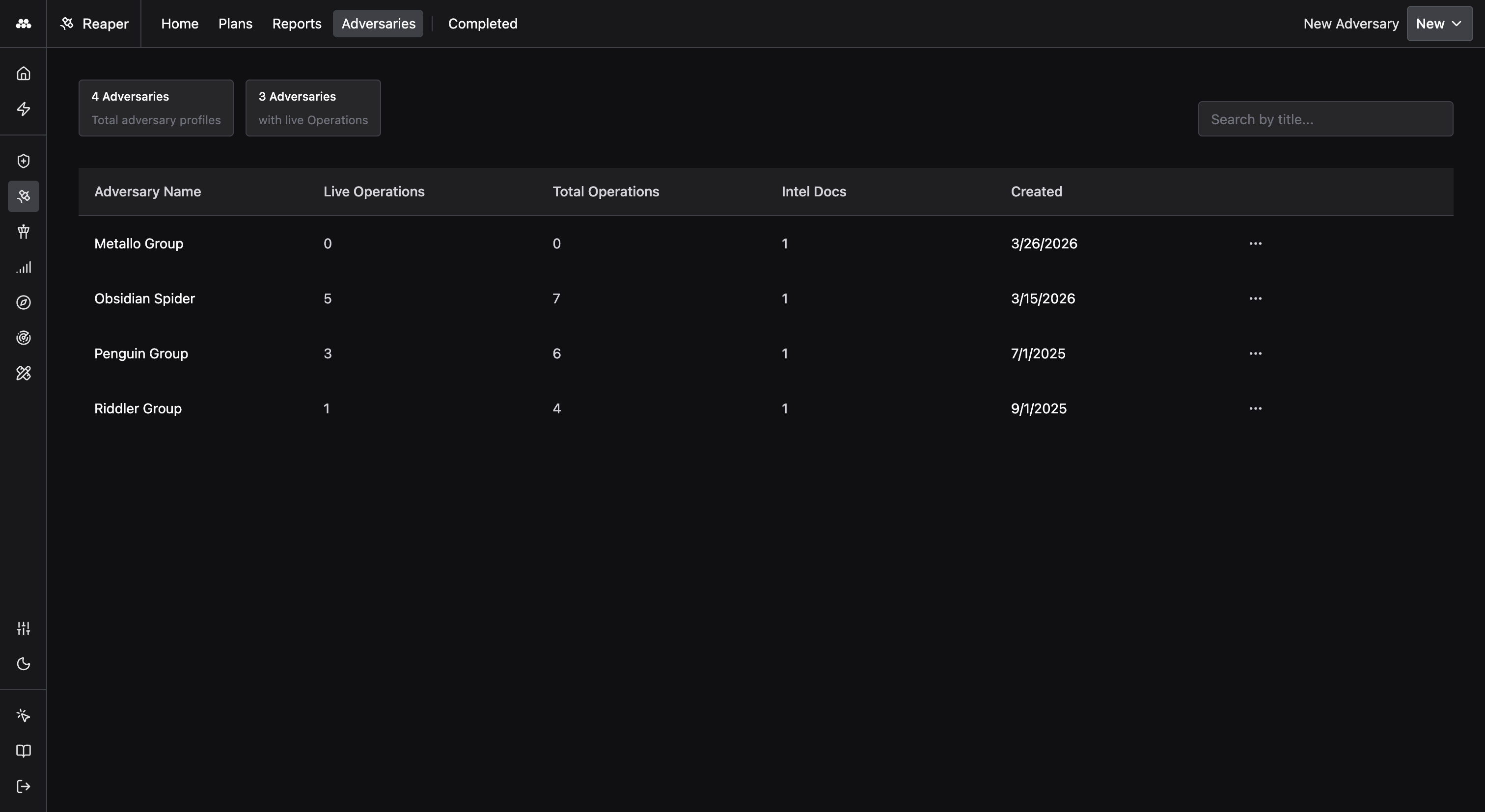Switch to the Completed tab
The height and width of the screenshot is (812, 1485).
[x=483, y=24]
